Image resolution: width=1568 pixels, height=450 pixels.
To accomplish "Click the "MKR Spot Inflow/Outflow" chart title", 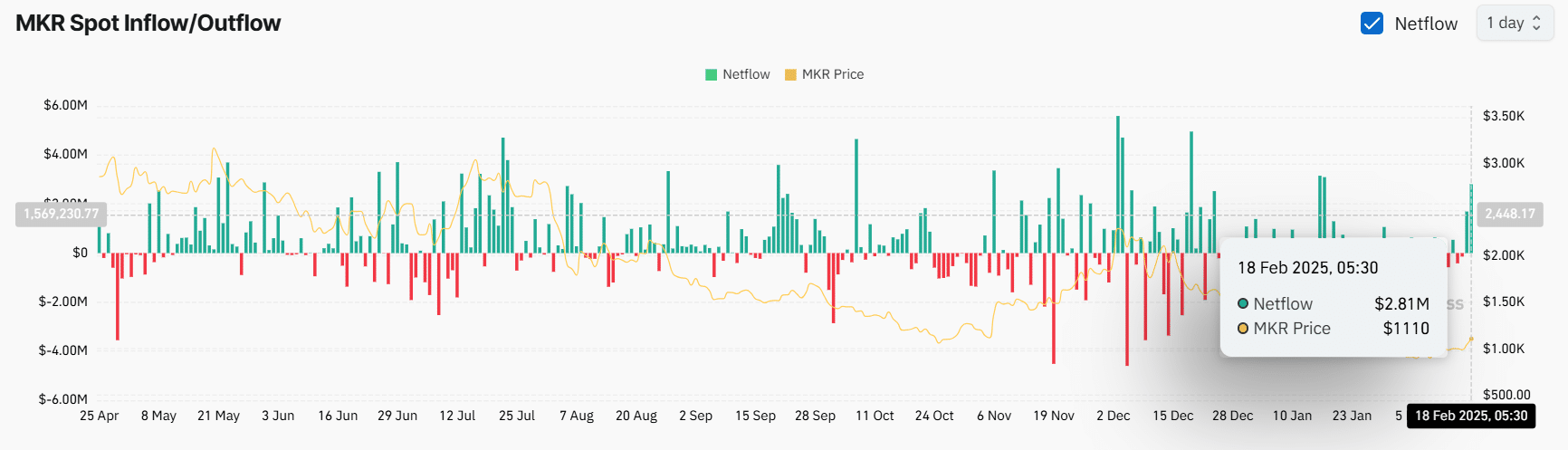I will (148, 24).
